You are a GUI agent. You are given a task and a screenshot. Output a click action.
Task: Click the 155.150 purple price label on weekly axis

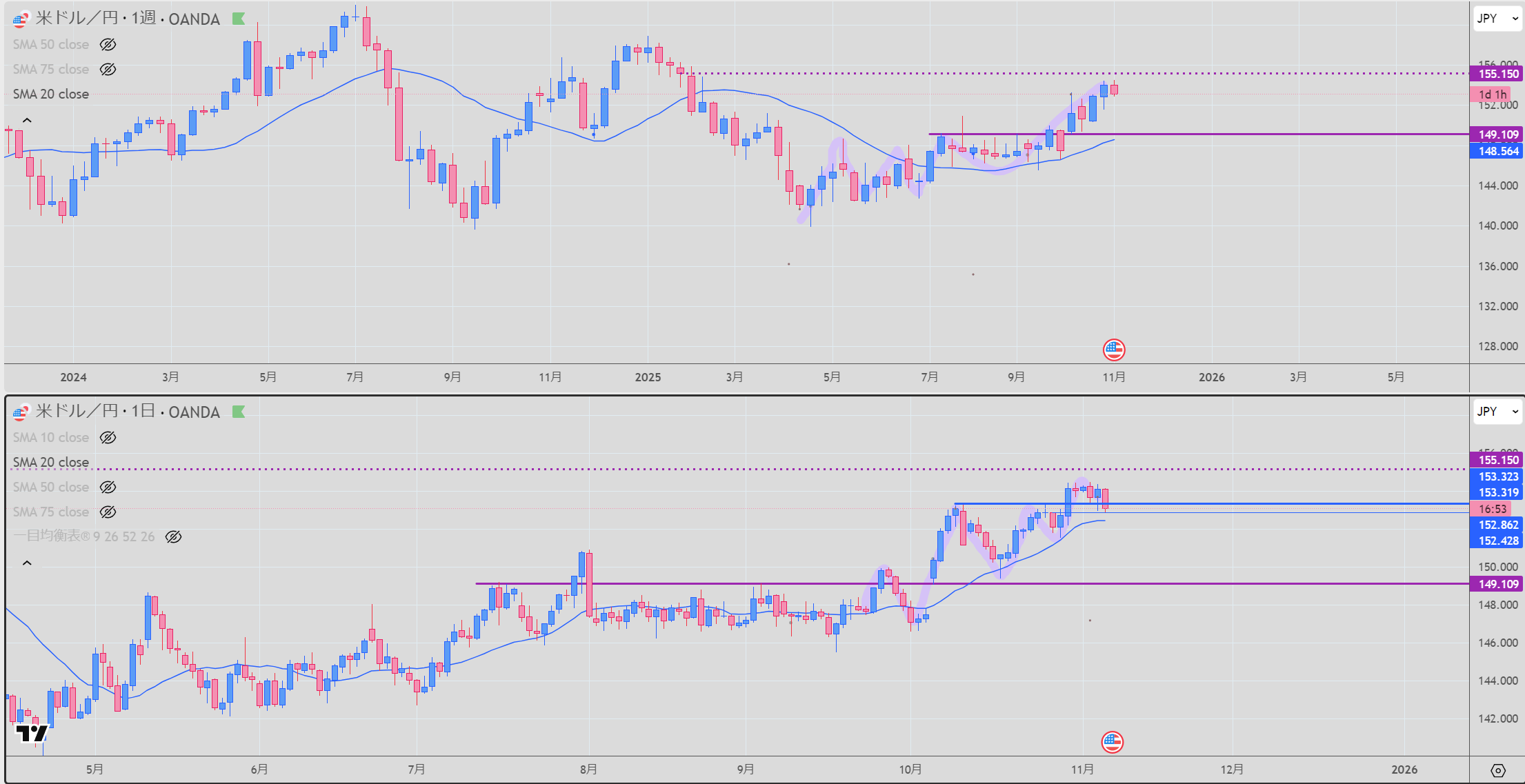coord(1497,74)
